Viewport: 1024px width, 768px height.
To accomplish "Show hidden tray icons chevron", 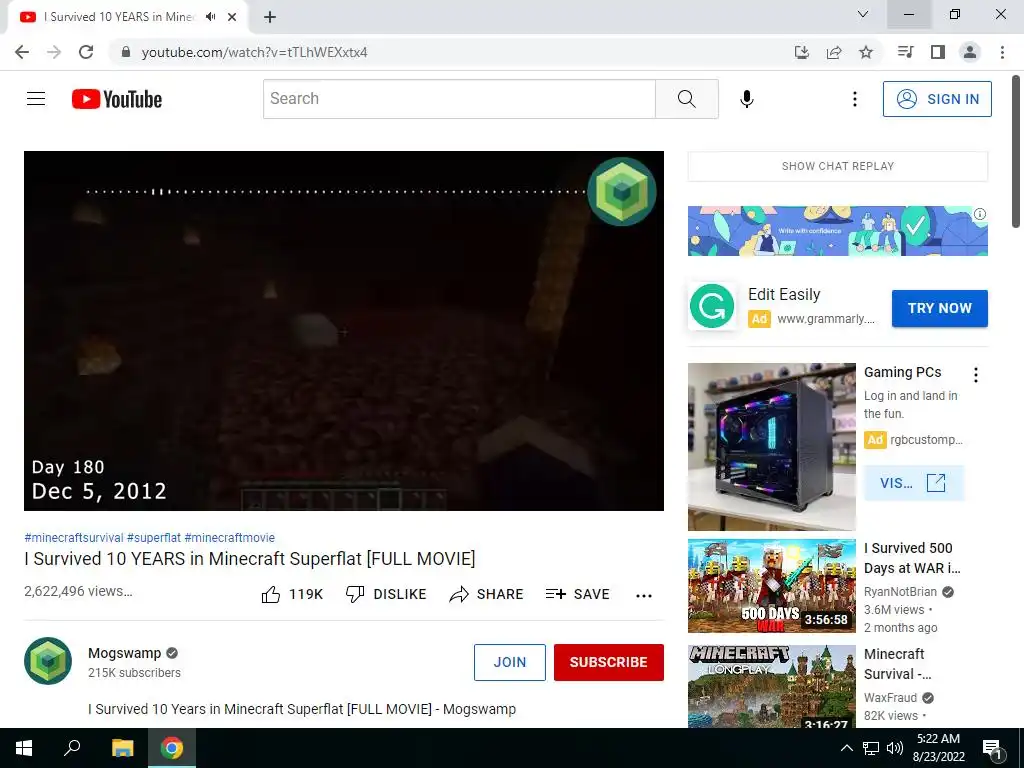I will point(846,748).
